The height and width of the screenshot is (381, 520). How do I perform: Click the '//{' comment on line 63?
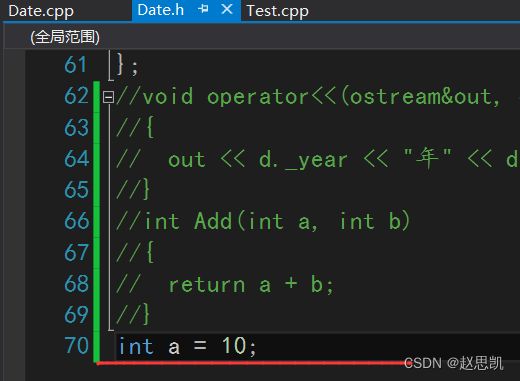pyautogui.click(x=135, y=127)
